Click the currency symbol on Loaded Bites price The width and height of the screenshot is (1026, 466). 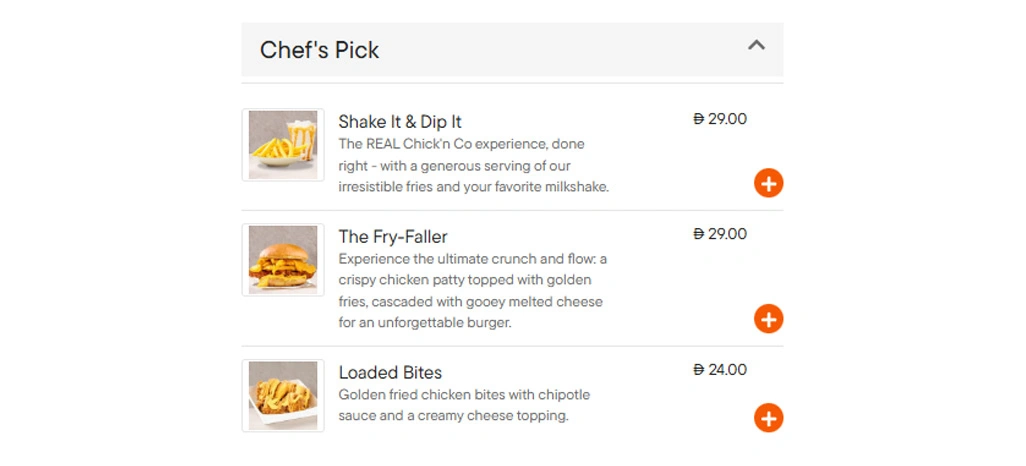[698, 370]
